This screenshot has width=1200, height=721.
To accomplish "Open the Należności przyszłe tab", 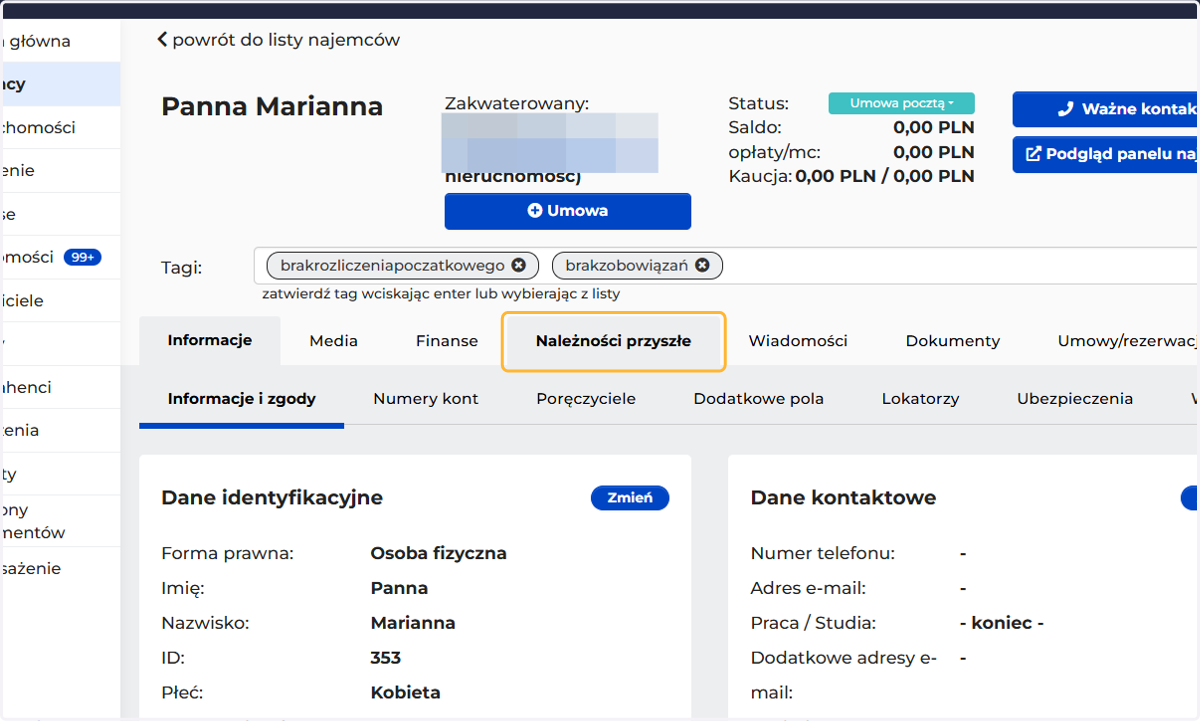I will tap(613, 341).
